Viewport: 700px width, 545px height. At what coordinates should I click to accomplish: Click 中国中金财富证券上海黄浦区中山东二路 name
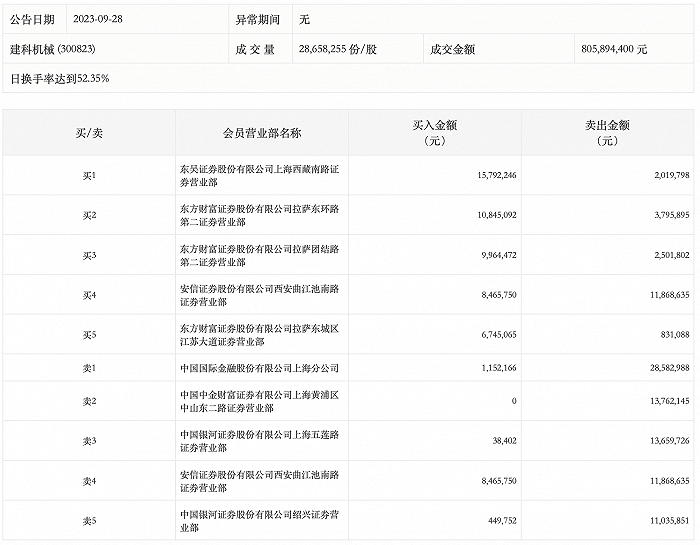[259, 401]
